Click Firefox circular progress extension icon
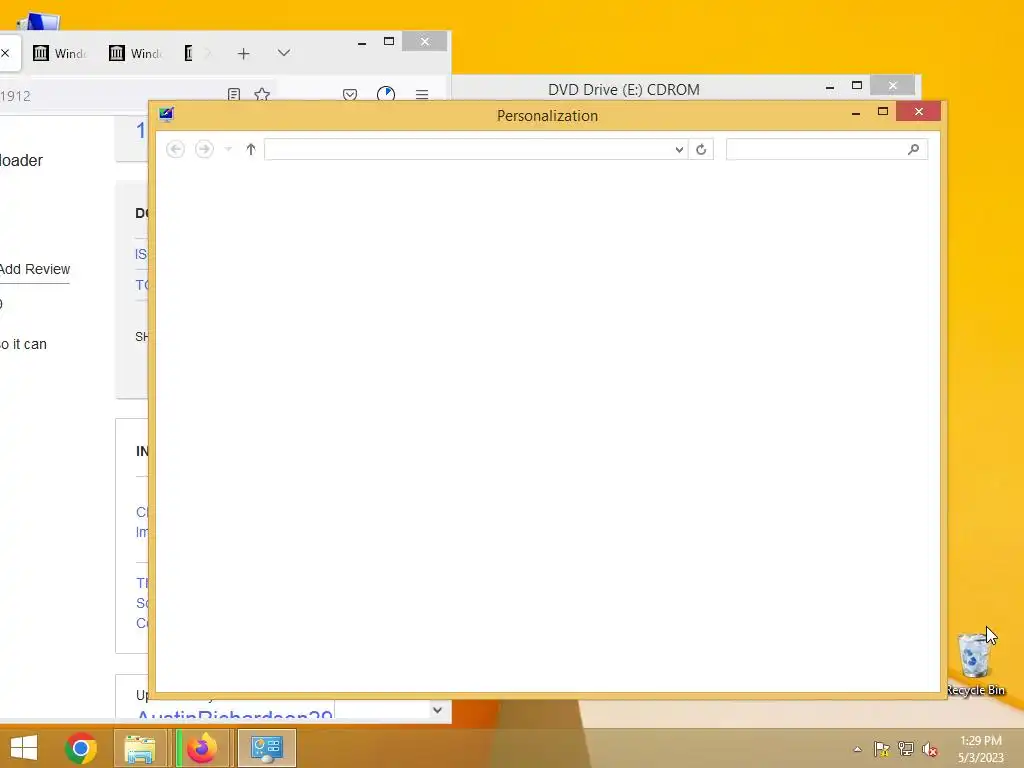Image resolution: width=1024 pixels, height=768 pixels. click(386, 95)
